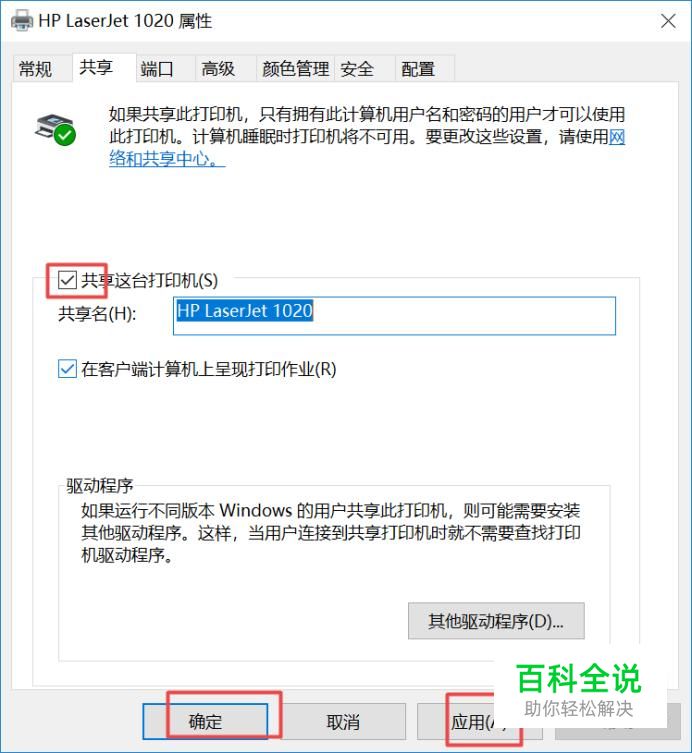Click the 共享名(H) label

coord(97,314)
